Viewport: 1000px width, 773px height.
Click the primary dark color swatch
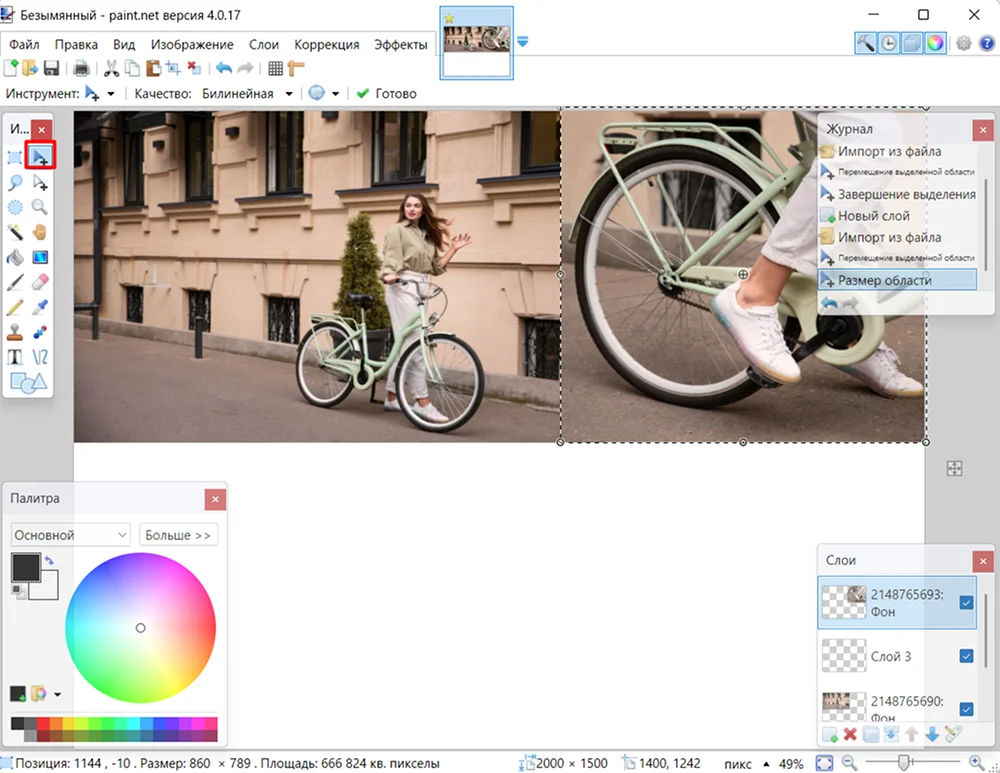point(26,567)
